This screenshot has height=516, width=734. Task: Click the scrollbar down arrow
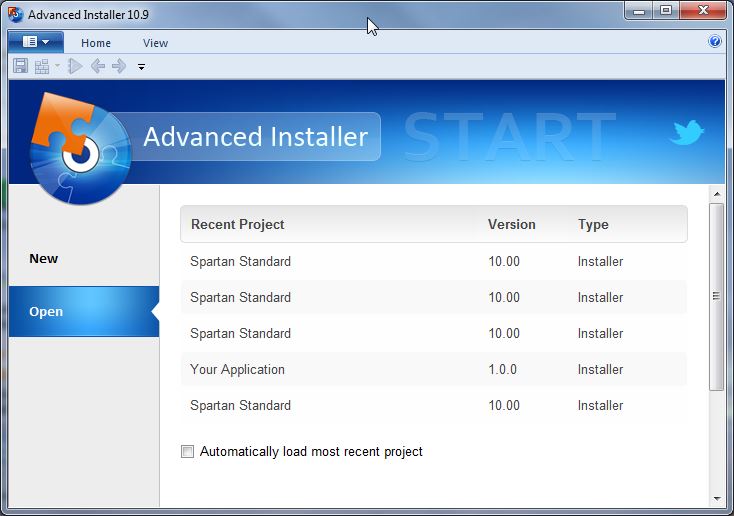(716, 497)
